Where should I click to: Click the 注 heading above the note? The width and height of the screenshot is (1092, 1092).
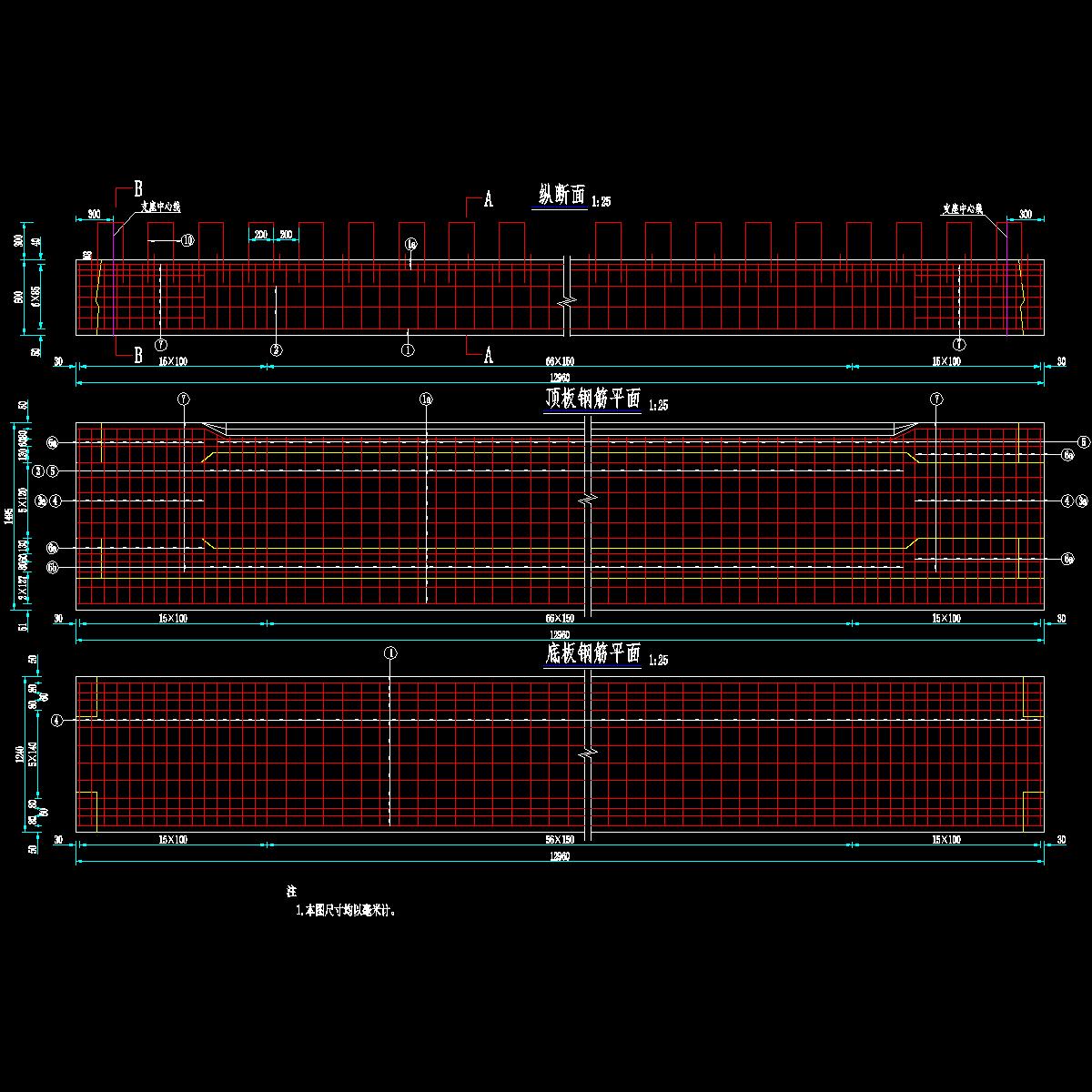pos(292,891)
